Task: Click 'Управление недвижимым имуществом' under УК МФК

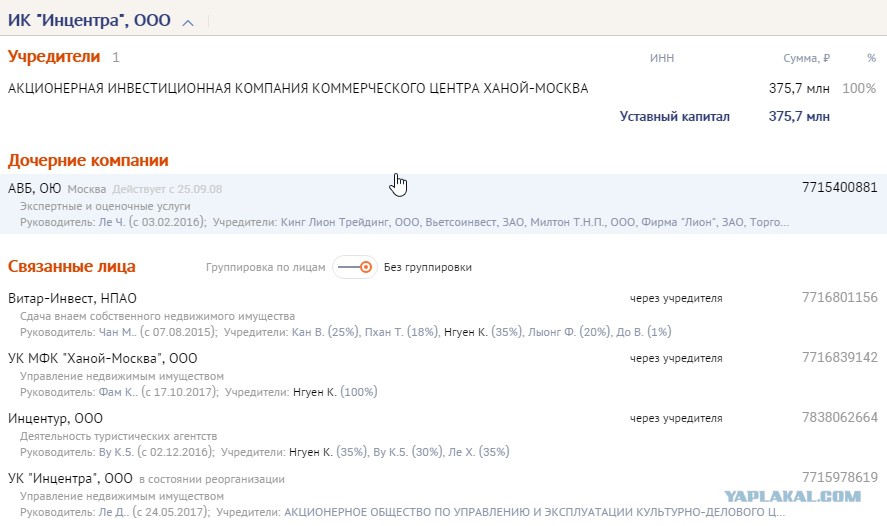Action: [x=122, y=376]
